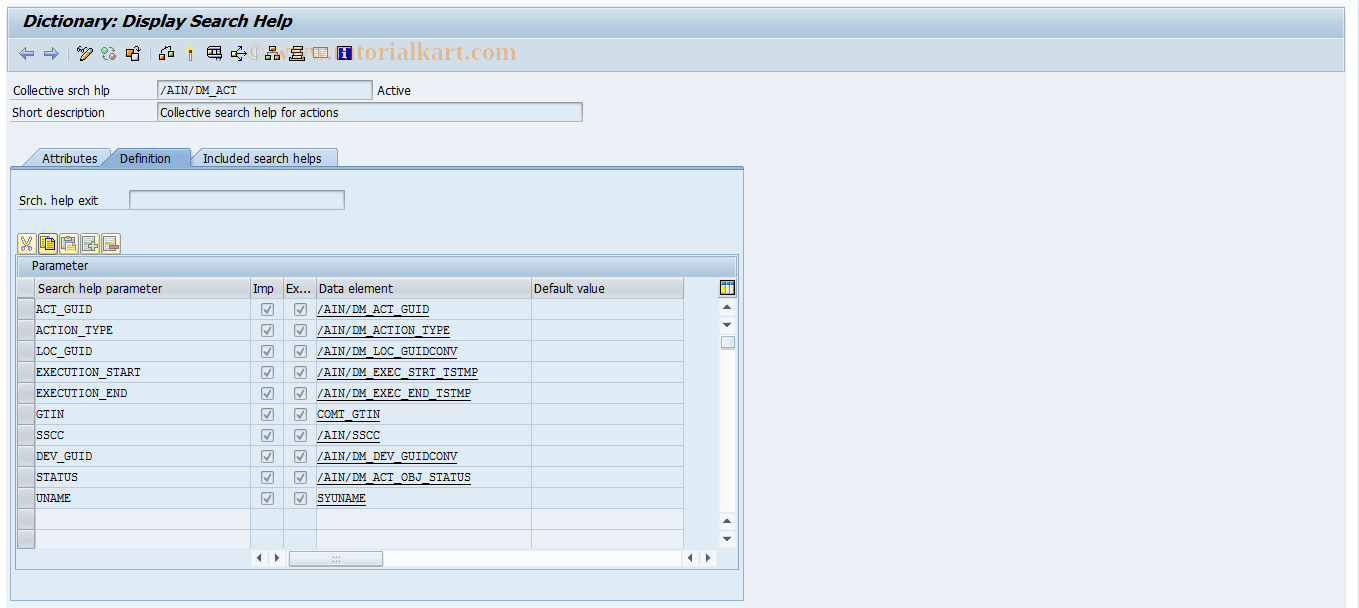The width and height of the screenshot is (1359, 608).
Task: Click the Display/Change pencil icon
Action: pos(85,53)
